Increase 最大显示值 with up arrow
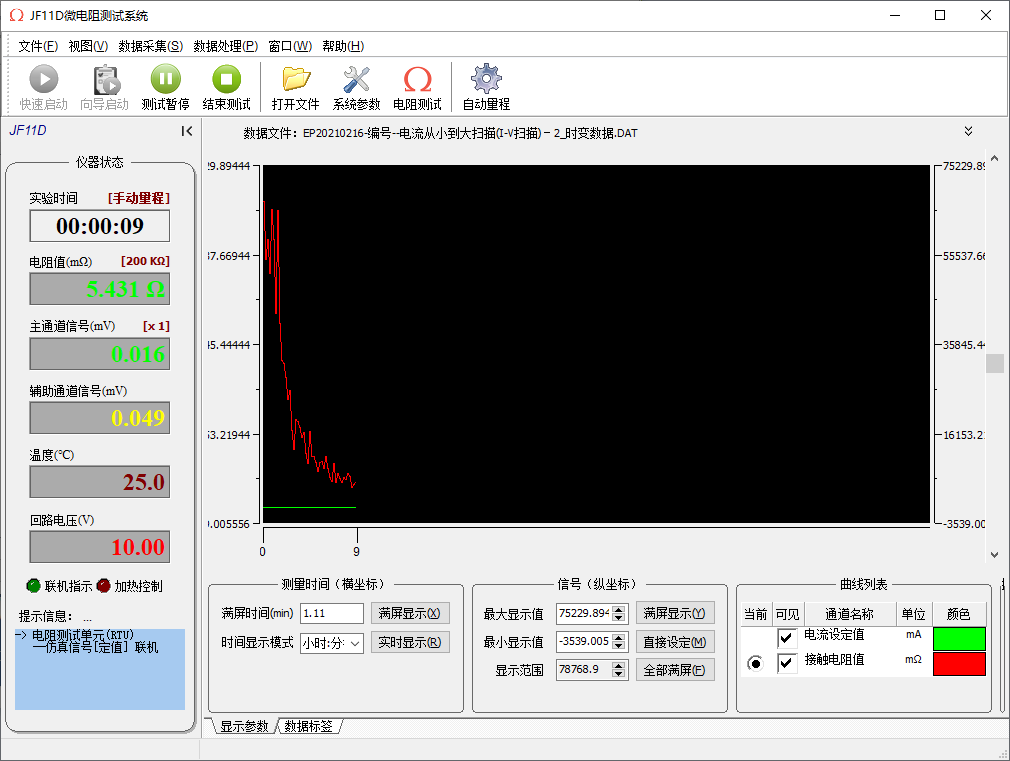Viewport: 1010px width, 761px height. tap(619, 609)
